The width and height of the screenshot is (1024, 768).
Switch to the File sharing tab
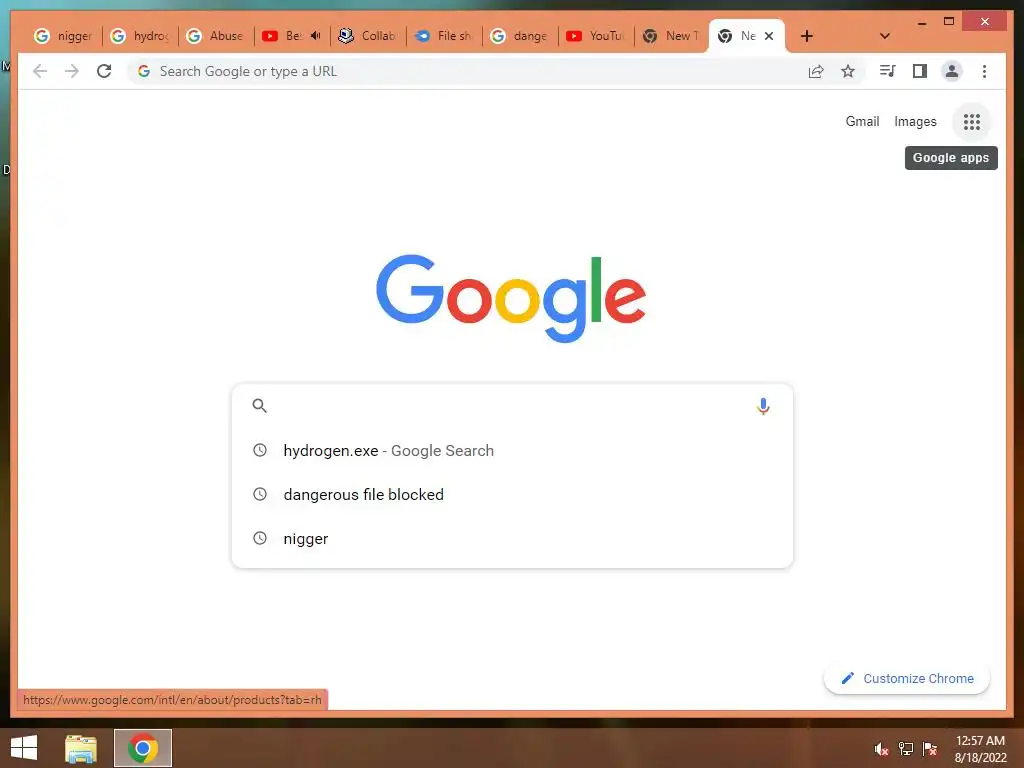pyautogui.click(x=444, y=36)
